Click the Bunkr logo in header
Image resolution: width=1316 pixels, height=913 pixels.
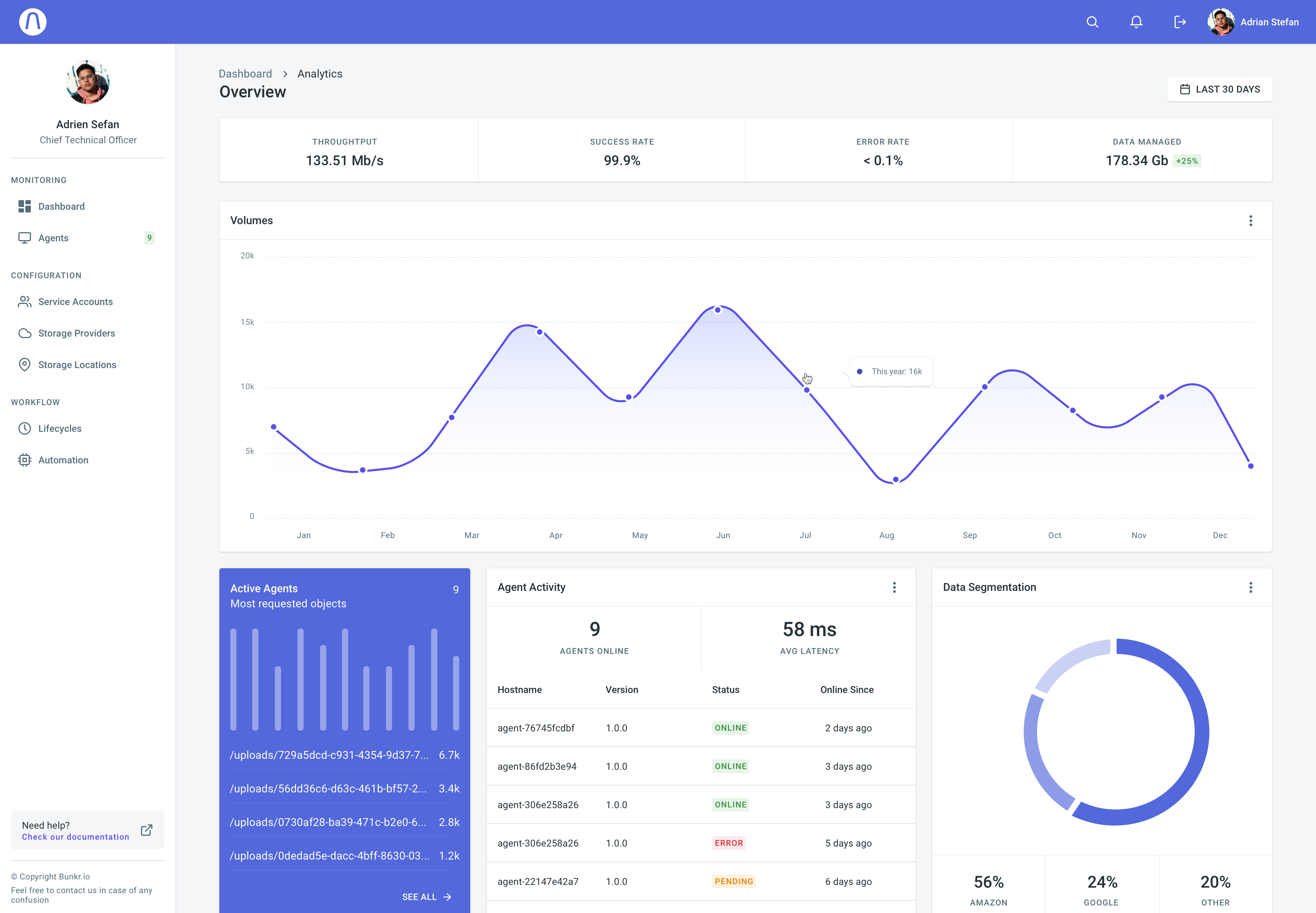[33, 22]
